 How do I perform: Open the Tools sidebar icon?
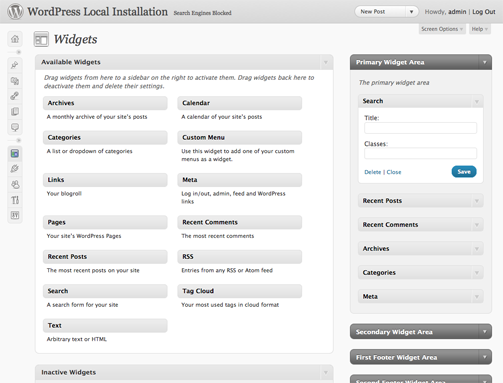[15, 200]
